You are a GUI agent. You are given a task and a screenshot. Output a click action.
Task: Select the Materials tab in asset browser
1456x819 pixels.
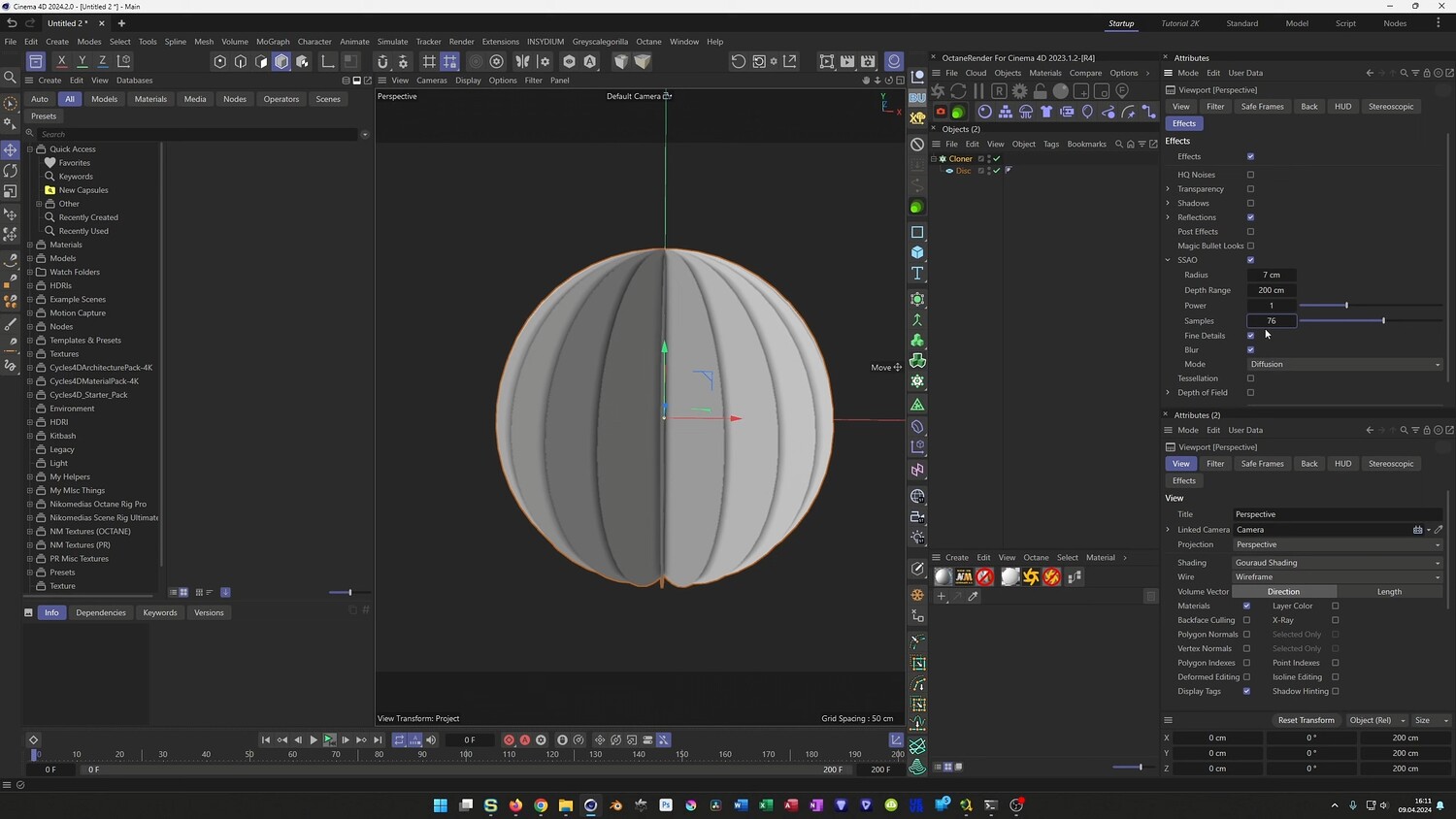150,99
